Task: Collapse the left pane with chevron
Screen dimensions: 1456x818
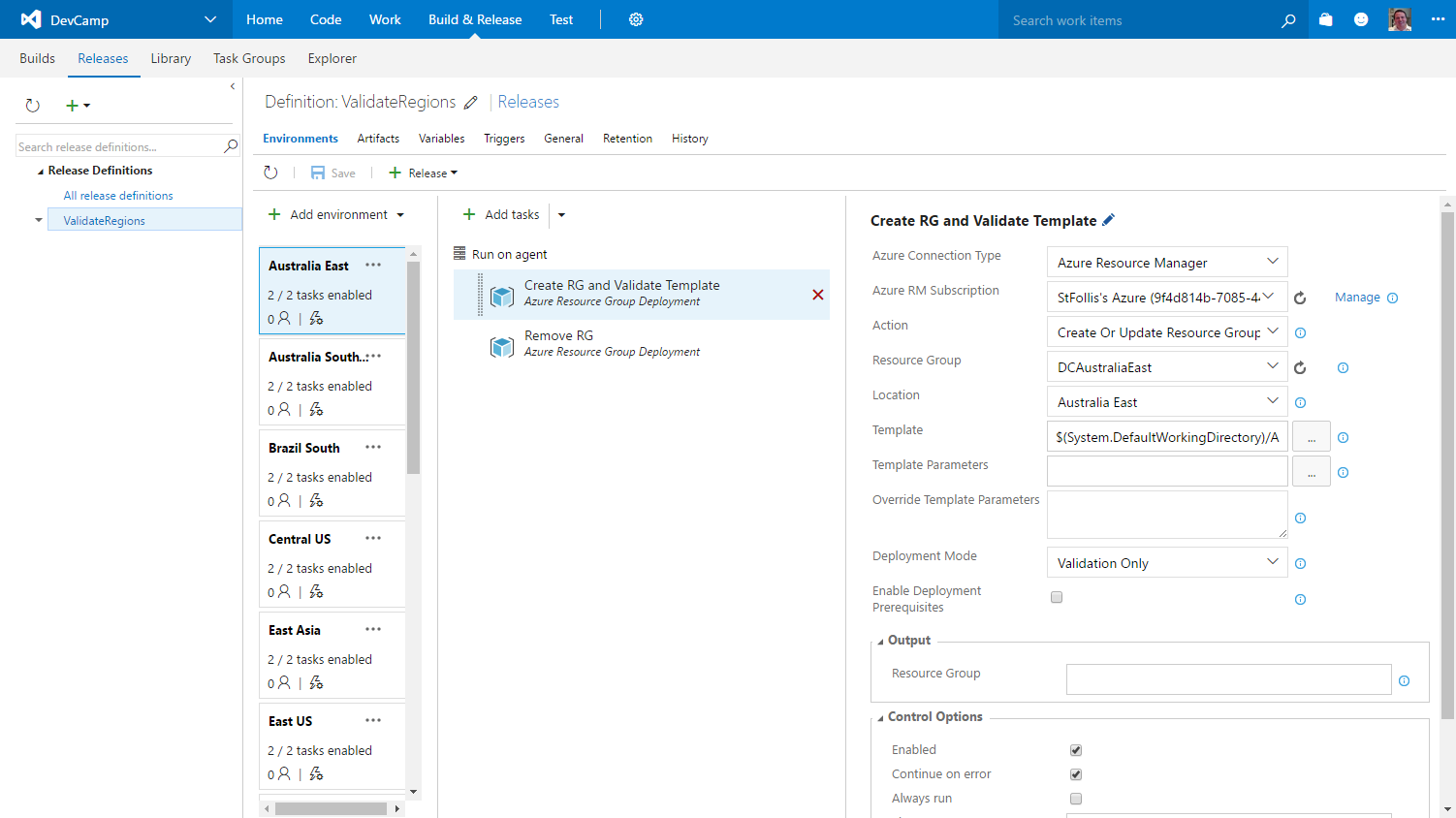Action: click(x=233, y=86)
